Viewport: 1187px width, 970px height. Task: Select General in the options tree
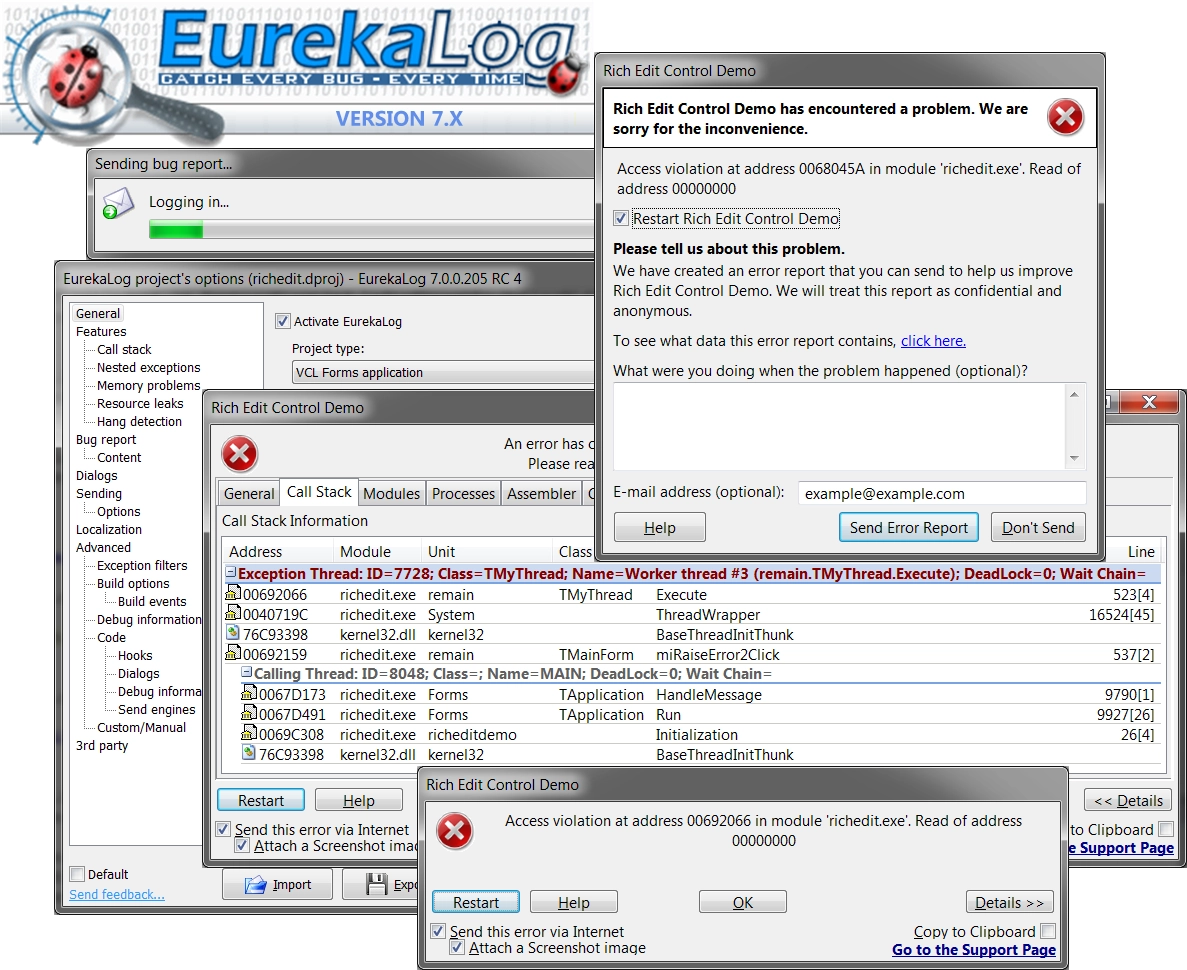pyautogui.click(x=98, y=313)
